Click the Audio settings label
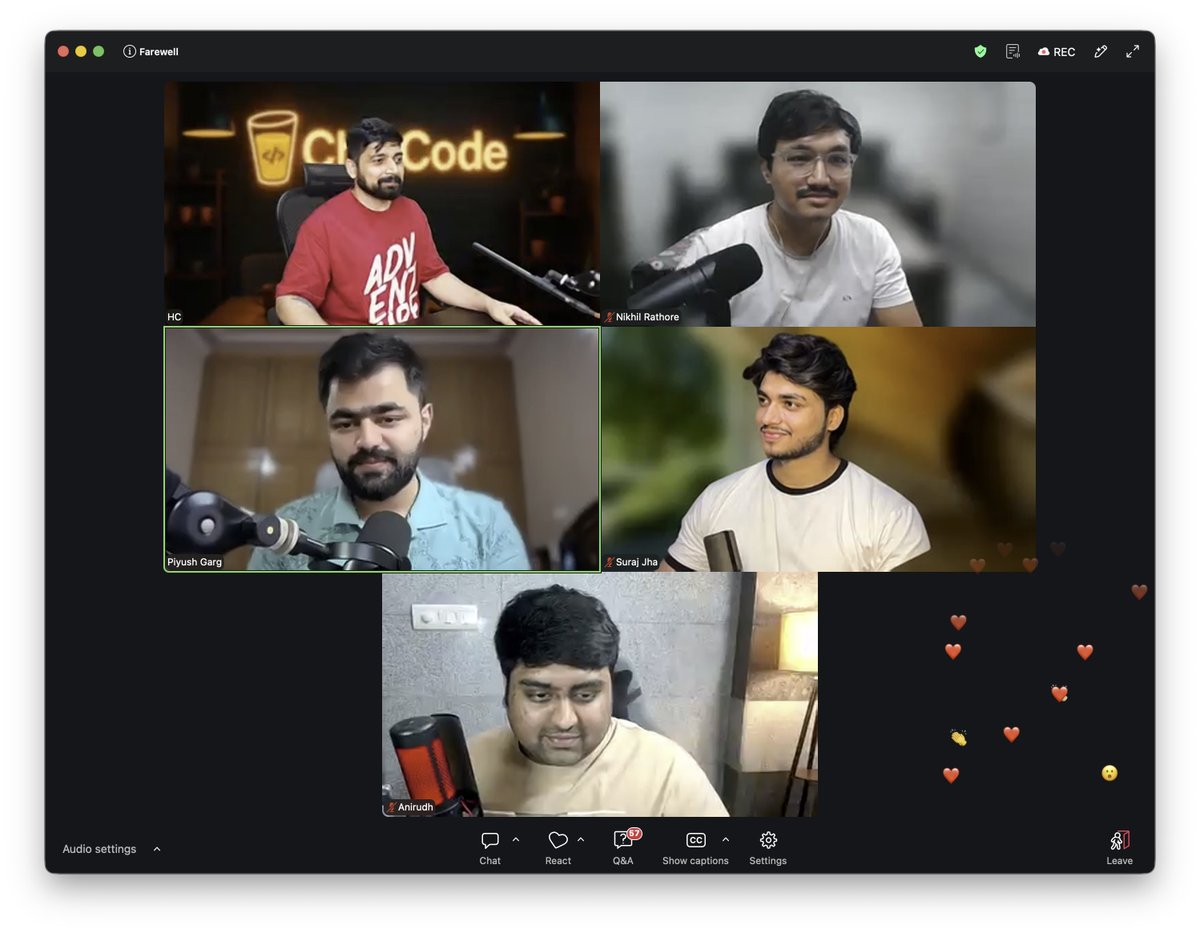 99,849
